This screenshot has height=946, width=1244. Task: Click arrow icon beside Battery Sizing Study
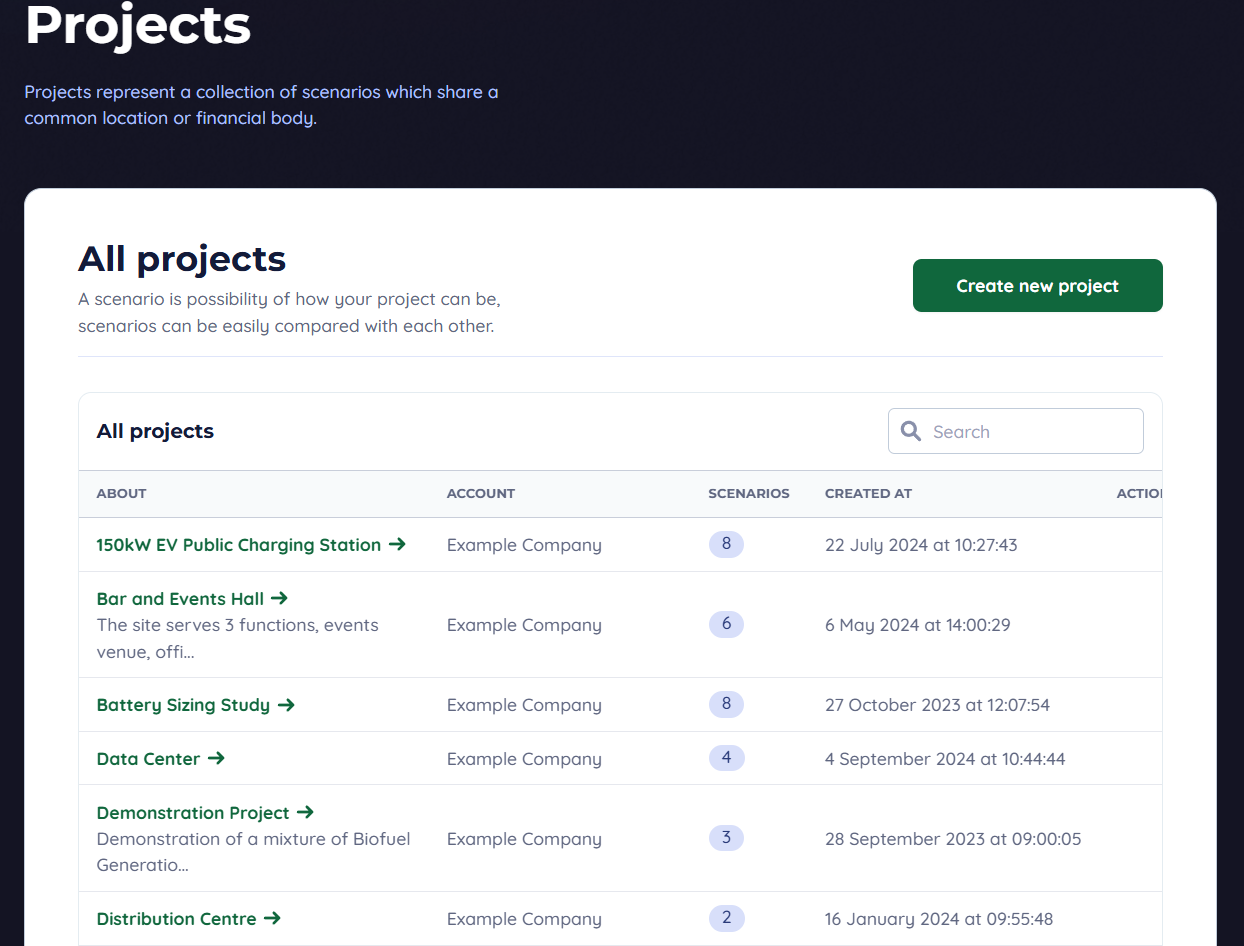tap(286, 705)
